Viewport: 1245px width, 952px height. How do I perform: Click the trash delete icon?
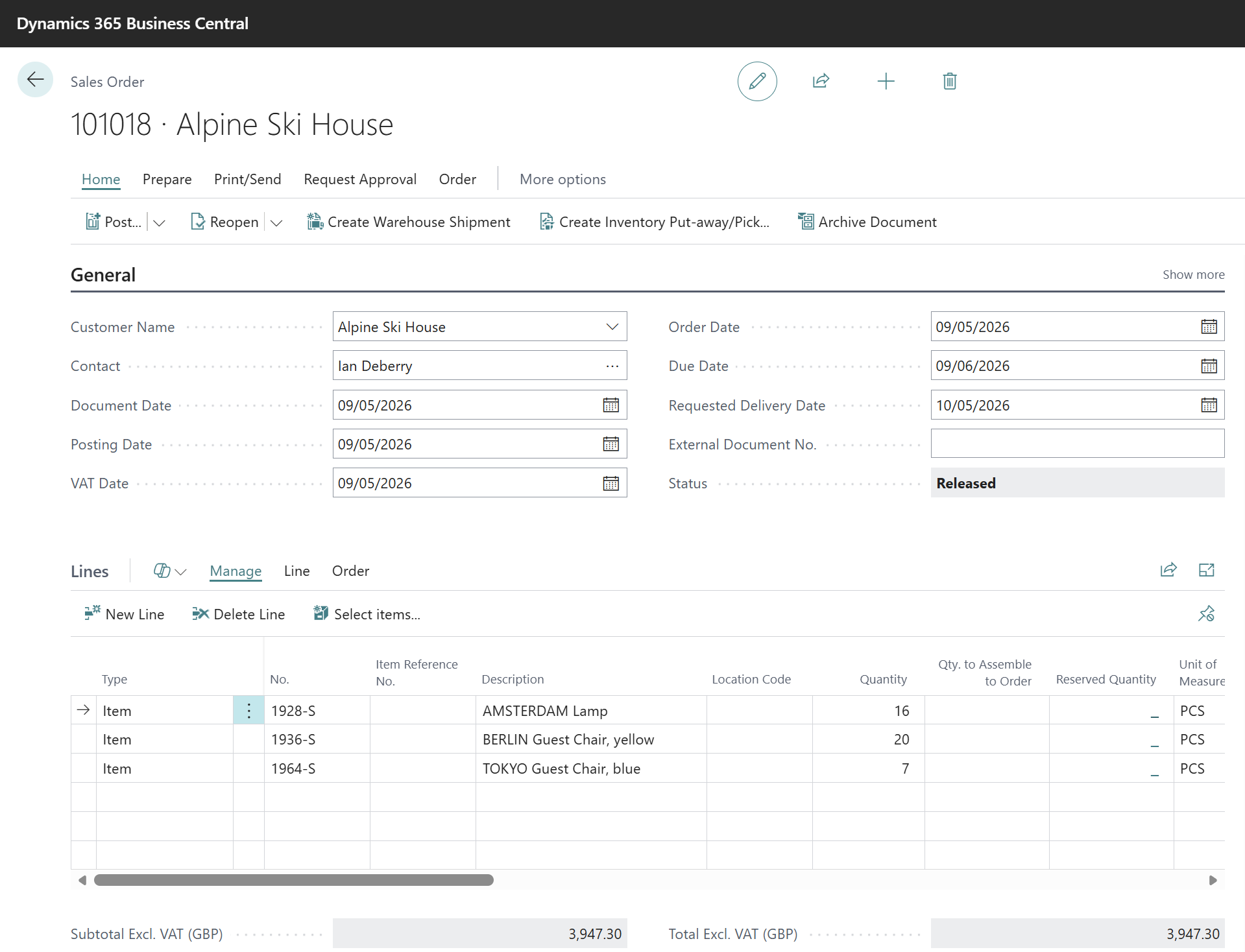(950, 81)
